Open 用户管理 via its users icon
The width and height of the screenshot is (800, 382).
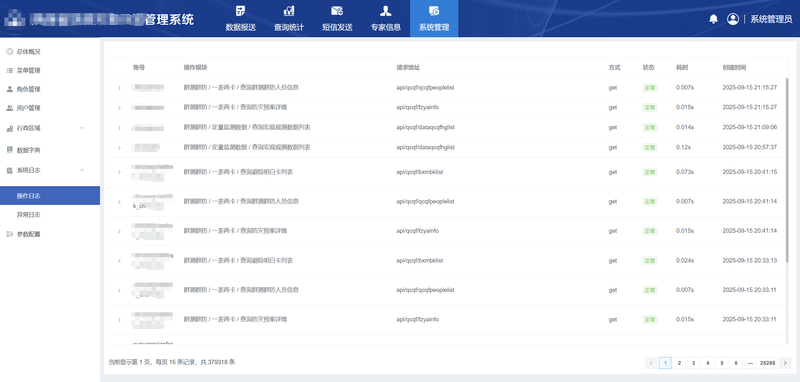point(9,108)
